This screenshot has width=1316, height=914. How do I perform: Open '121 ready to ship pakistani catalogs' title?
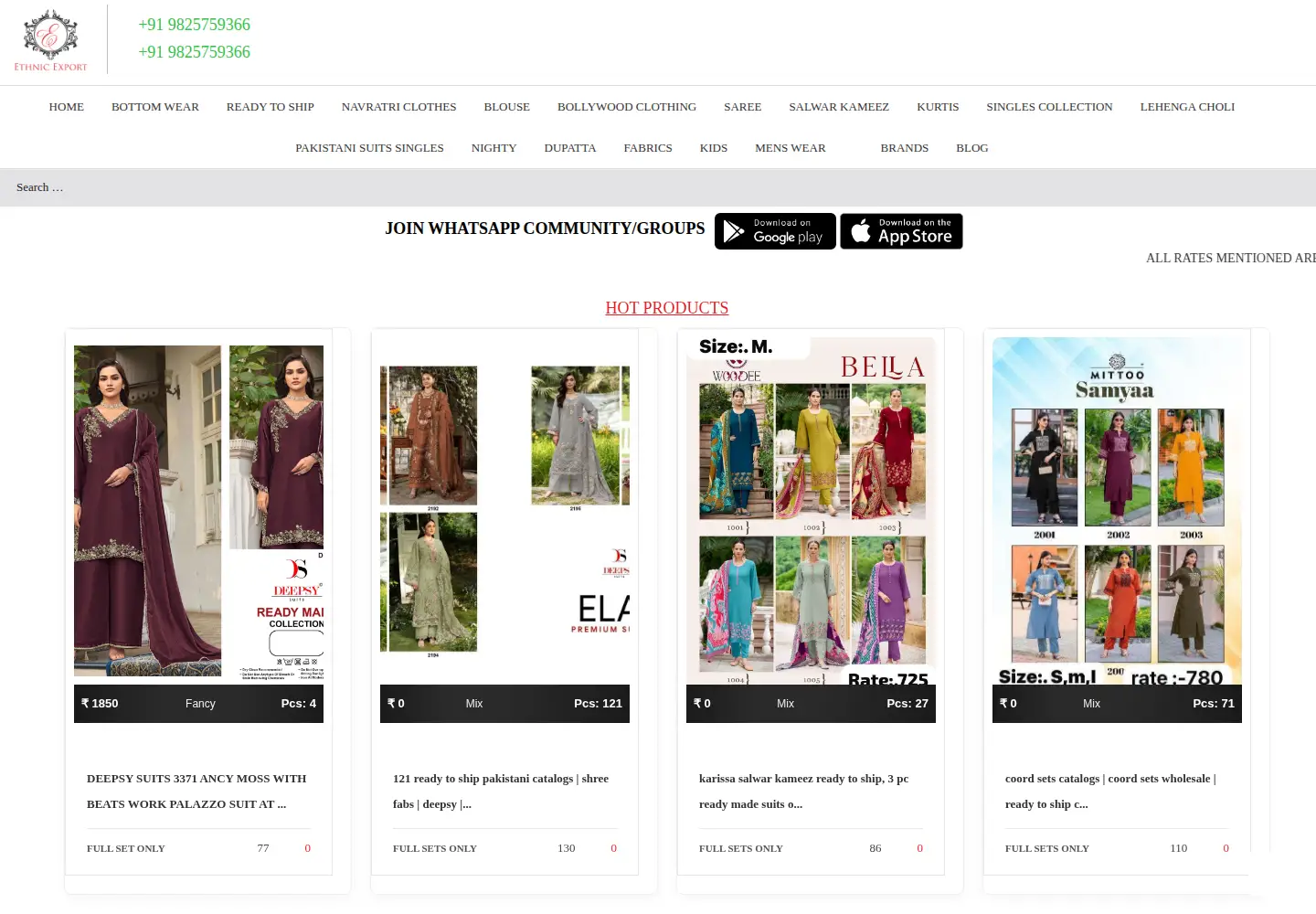(x=502, y=792)
